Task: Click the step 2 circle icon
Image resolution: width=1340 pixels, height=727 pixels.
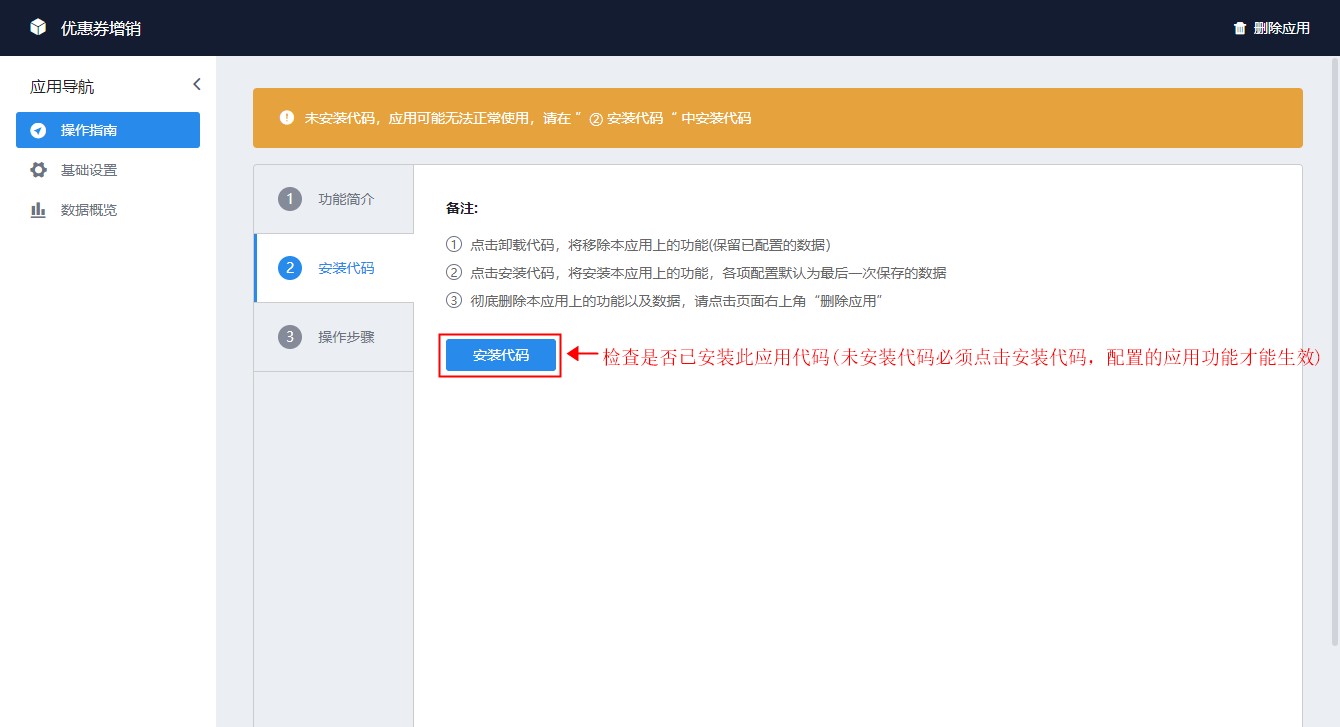Action: click(290, 268)
